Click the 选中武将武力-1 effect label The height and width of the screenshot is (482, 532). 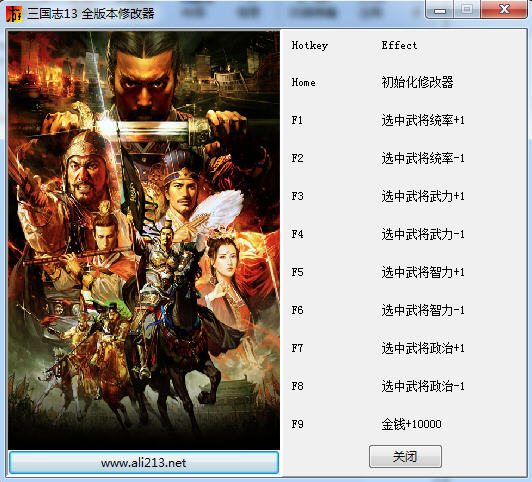(423, 234)
